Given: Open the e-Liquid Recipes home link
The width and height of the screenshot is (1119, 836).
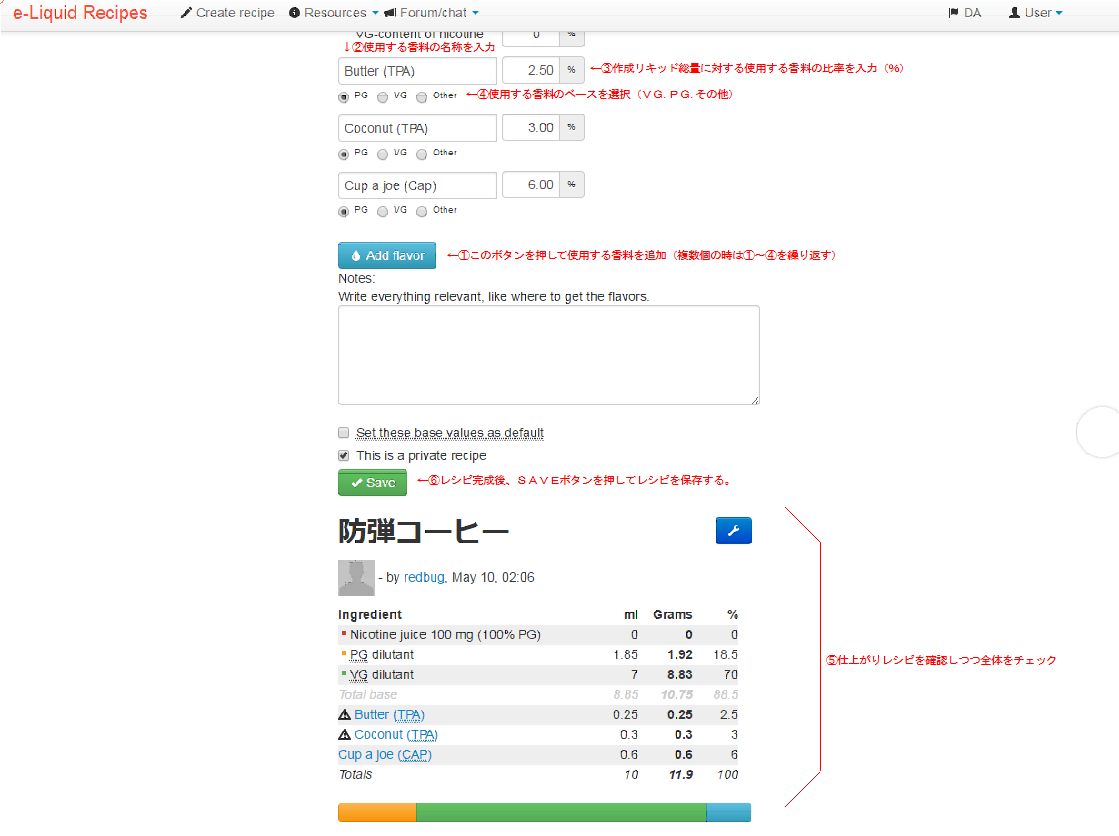Looking at the screenshot, I should (80, 13).
